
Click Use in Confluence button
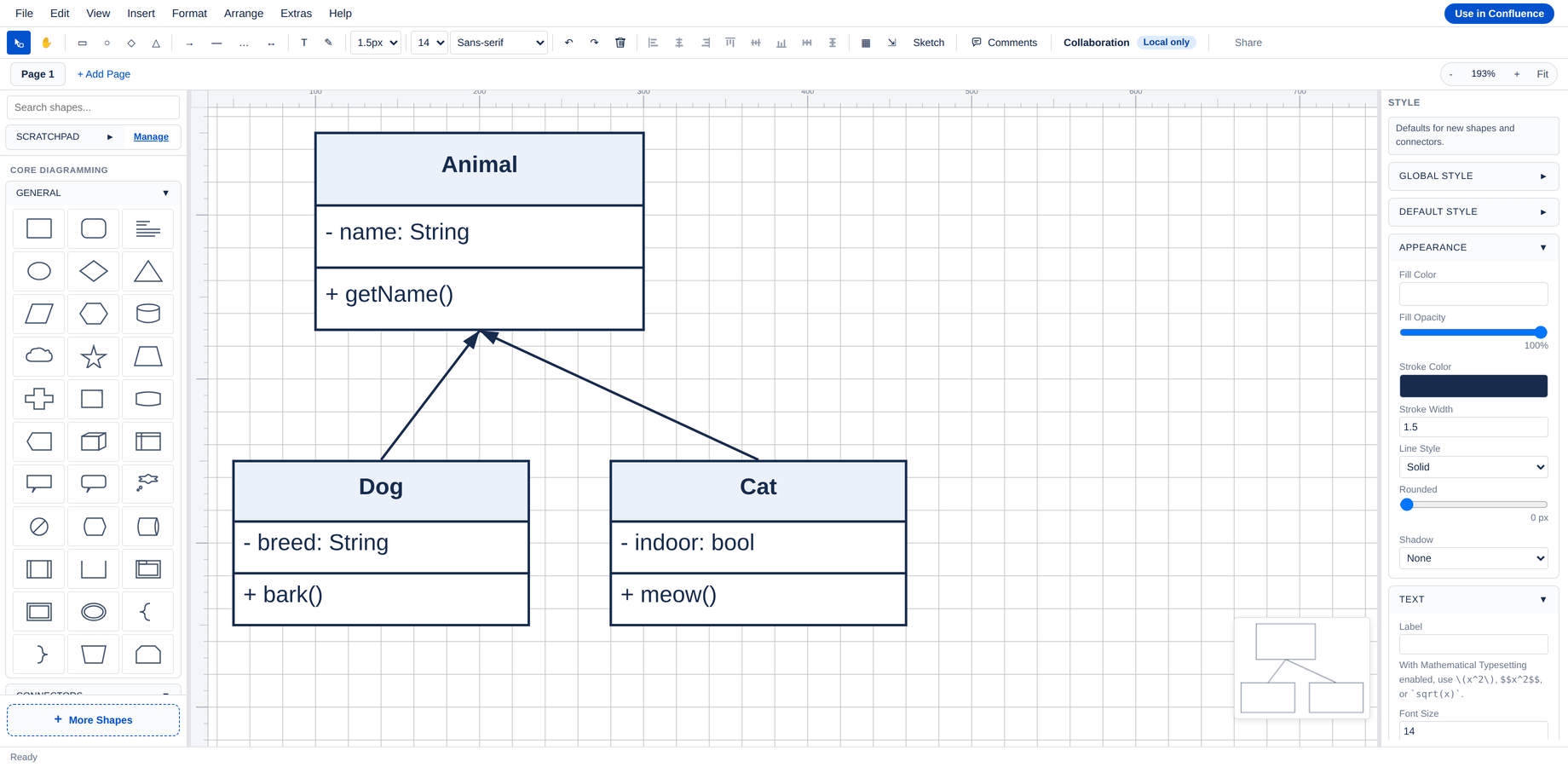pyautogui.click(x=1498, y=13)
